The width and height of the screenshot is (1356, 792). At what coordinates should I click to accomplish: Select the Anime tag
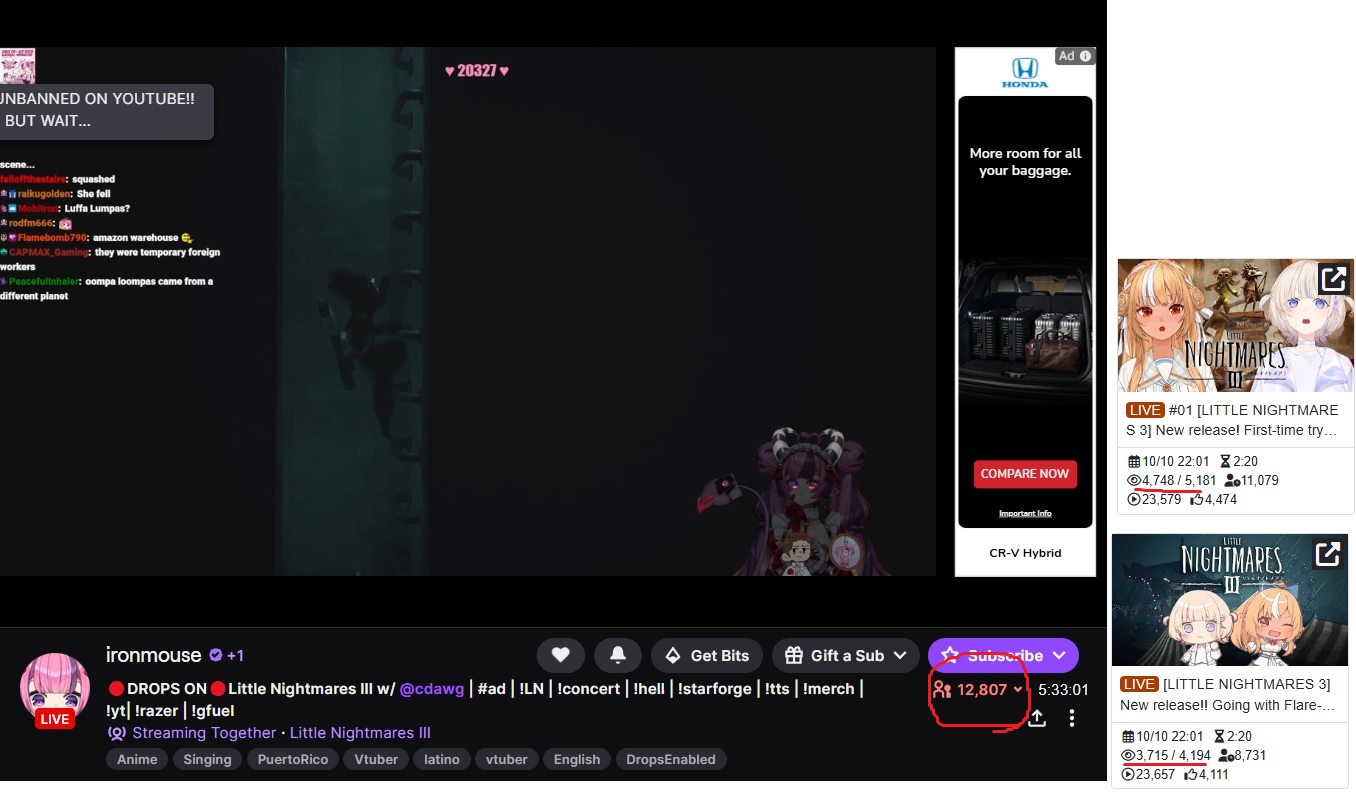137,759
